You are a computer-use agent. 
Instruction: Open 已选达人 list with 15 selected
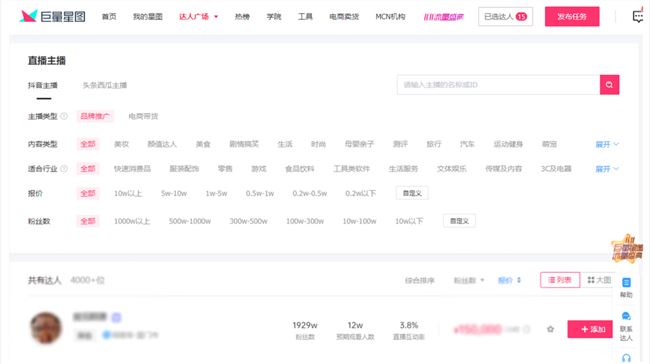point(505,17)
